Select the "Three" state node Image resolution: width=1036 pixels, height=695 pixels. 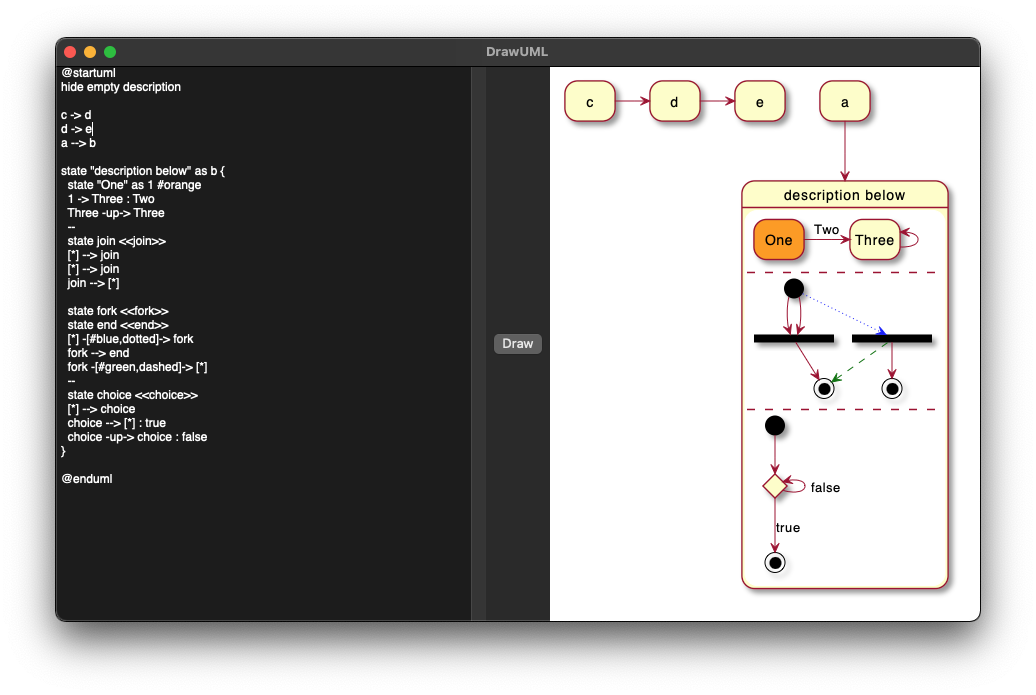pos(874,240)
